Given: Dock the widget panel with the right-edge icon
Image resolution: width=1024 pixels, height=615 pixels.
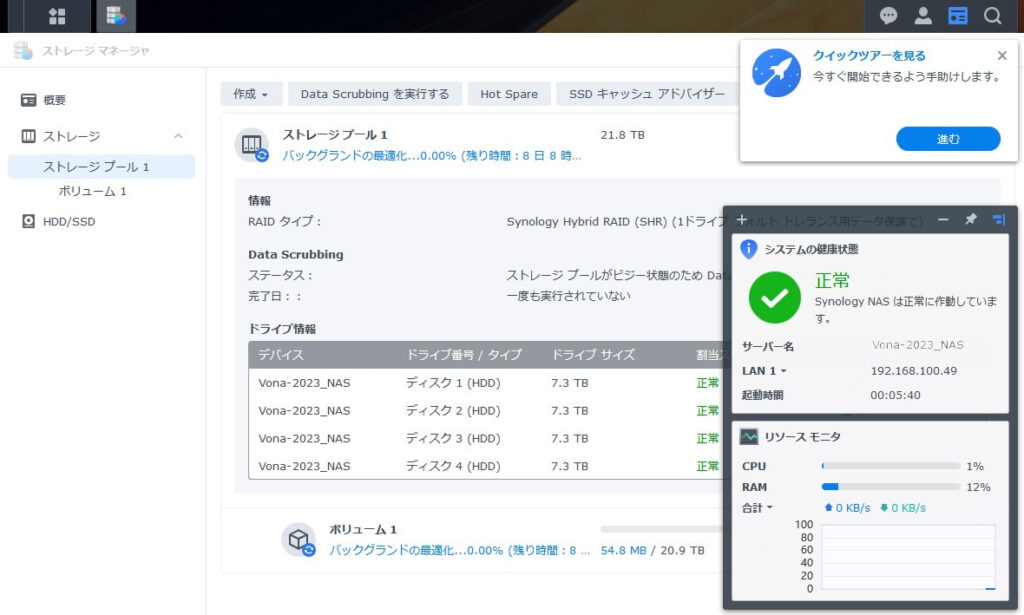Looking at the screenshot, I should click(999, 219).
